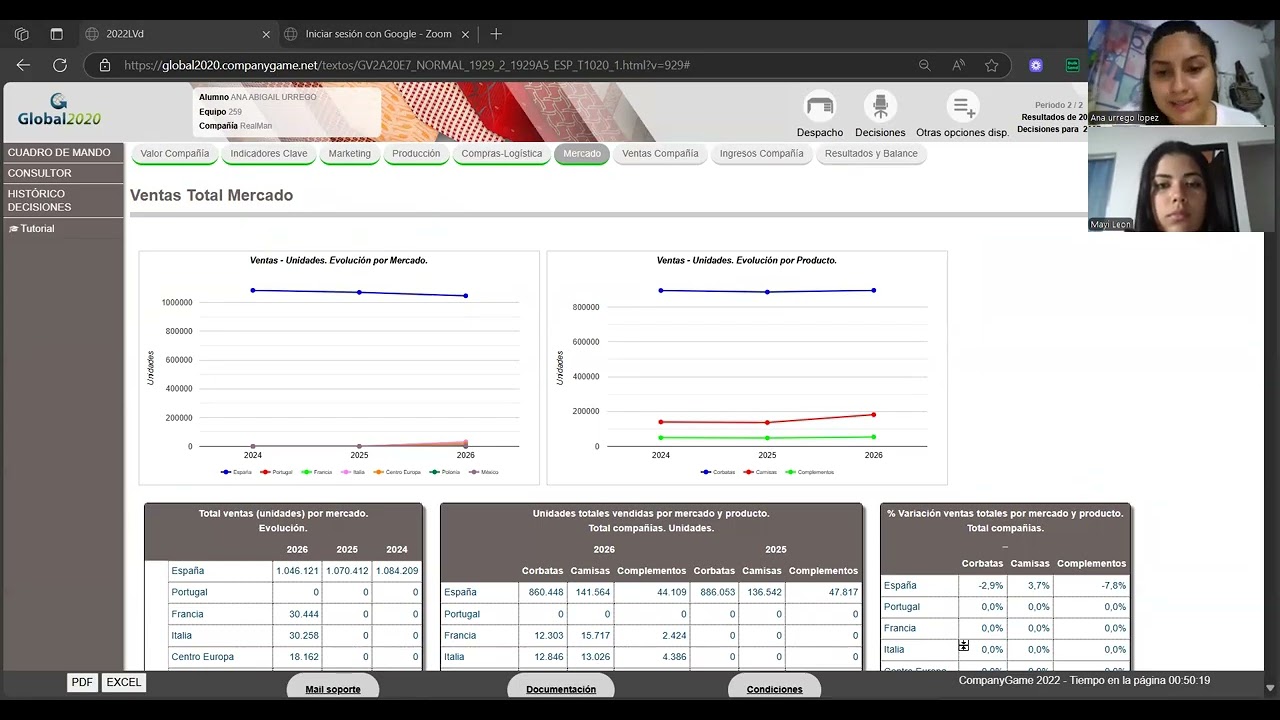This screenshot has height=720, width=1280.
Task: Refresh the page with the browser reload icon
Action: tap(60, 65)
